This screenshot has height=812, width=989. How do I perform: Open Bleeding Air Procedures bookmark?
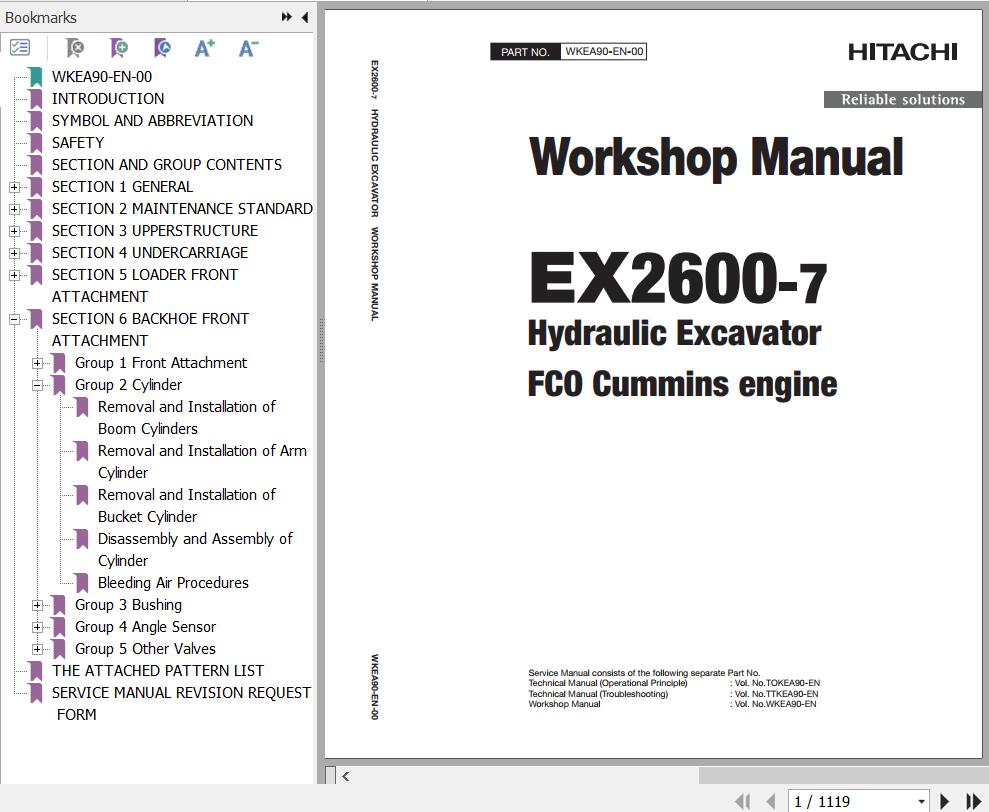173,583
